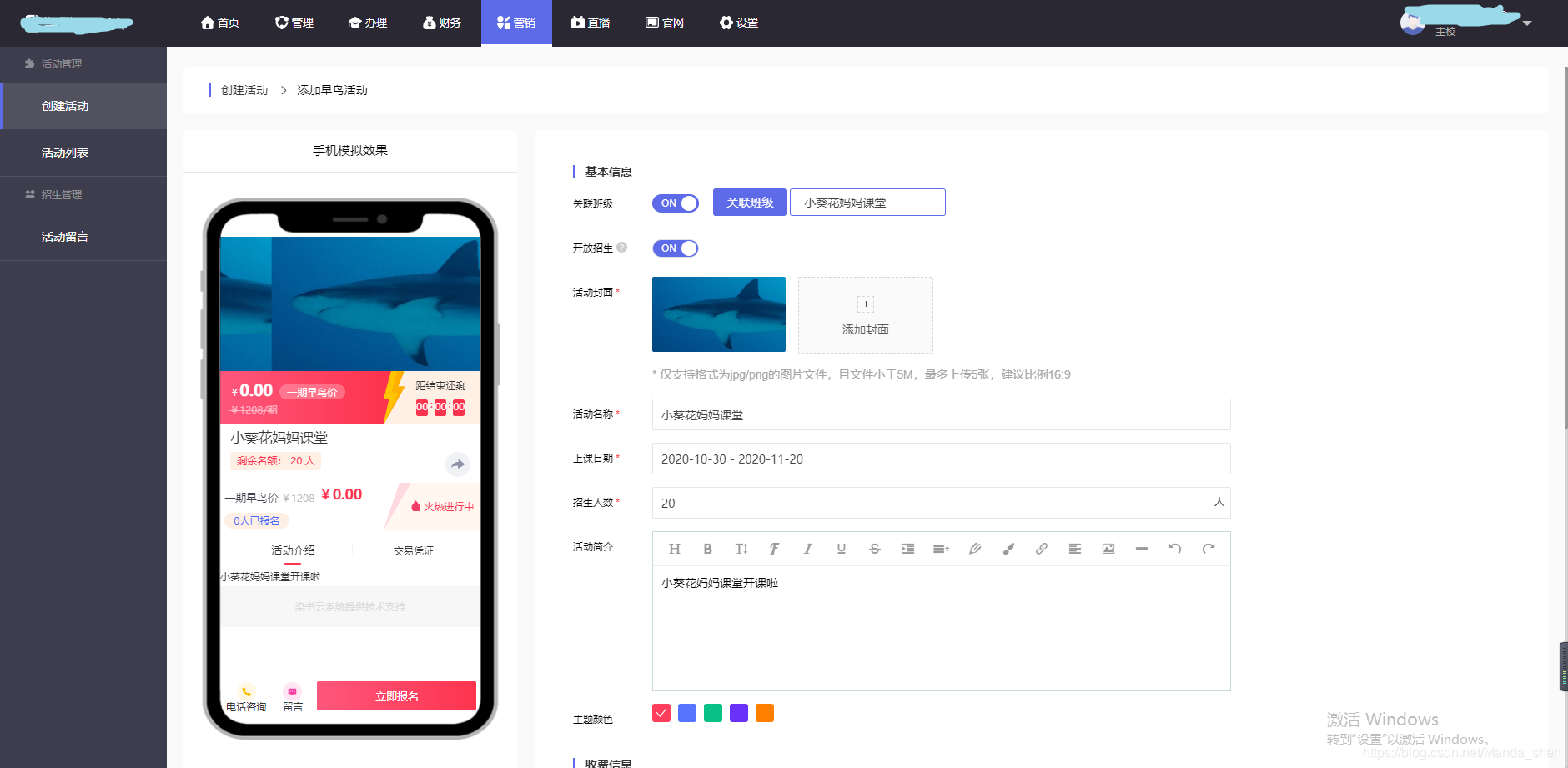Apply italic formatting to the description text
Image resolution: width=1568 pixels, height=768 pixels.
tap(807, 548)
